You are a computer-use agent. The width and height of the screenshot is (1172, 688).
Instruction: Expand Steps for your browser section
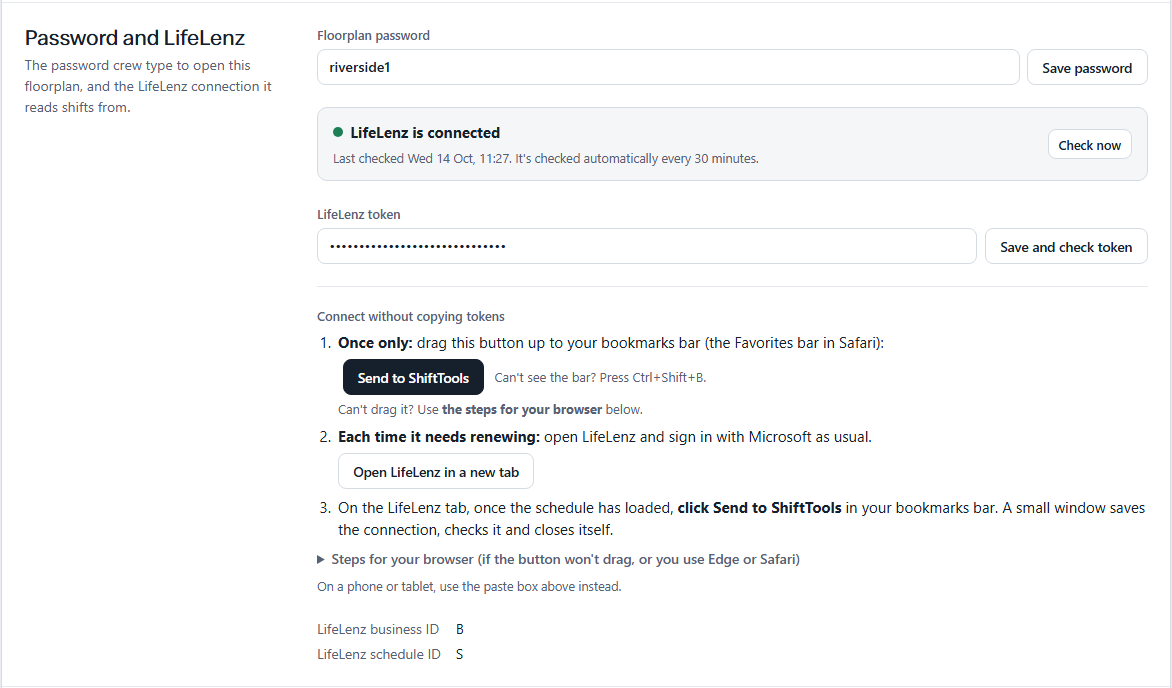pos(558,559)
